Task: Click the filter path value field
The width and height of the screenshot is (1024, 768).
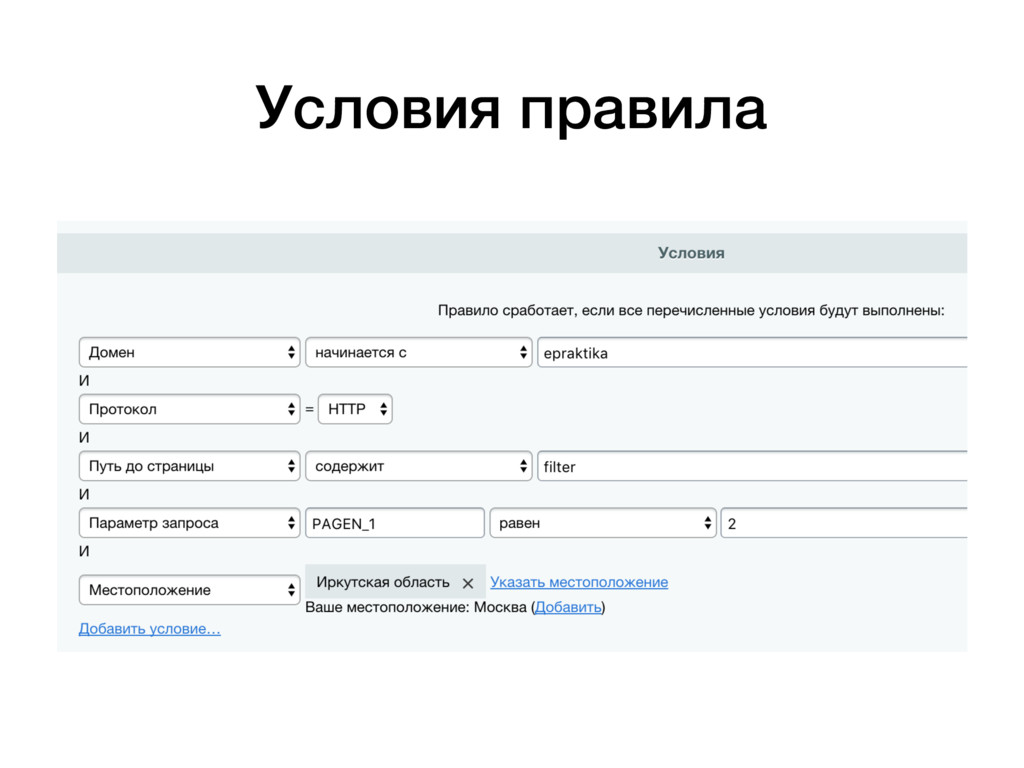Action: click(x=752, y=466)
